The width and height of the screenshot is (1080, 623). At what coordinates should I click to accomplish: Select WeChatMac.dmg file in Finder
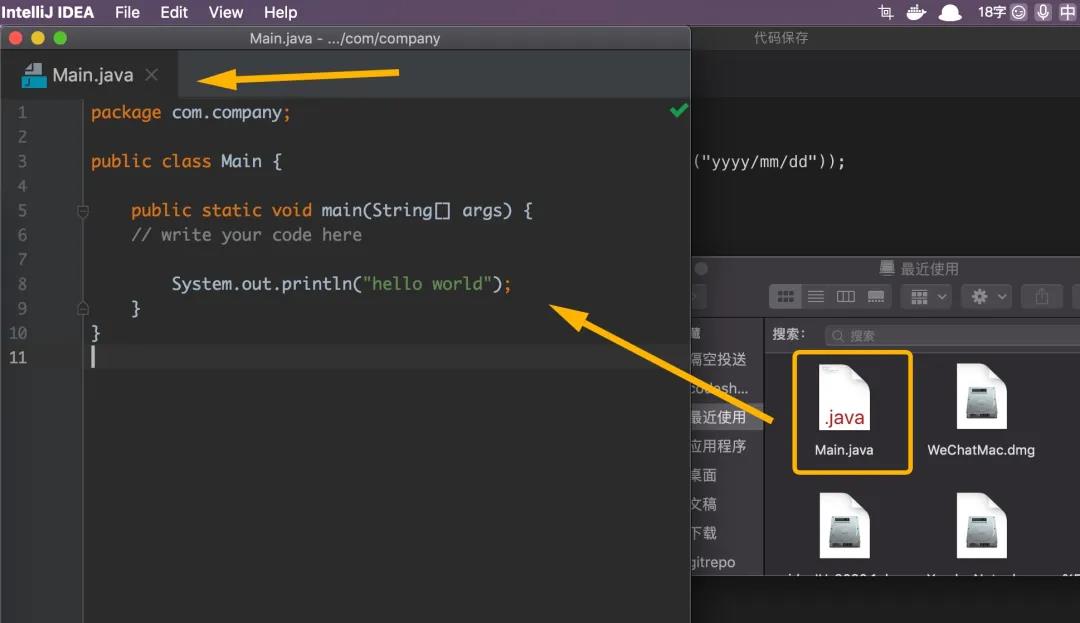(x=981, y=412)
